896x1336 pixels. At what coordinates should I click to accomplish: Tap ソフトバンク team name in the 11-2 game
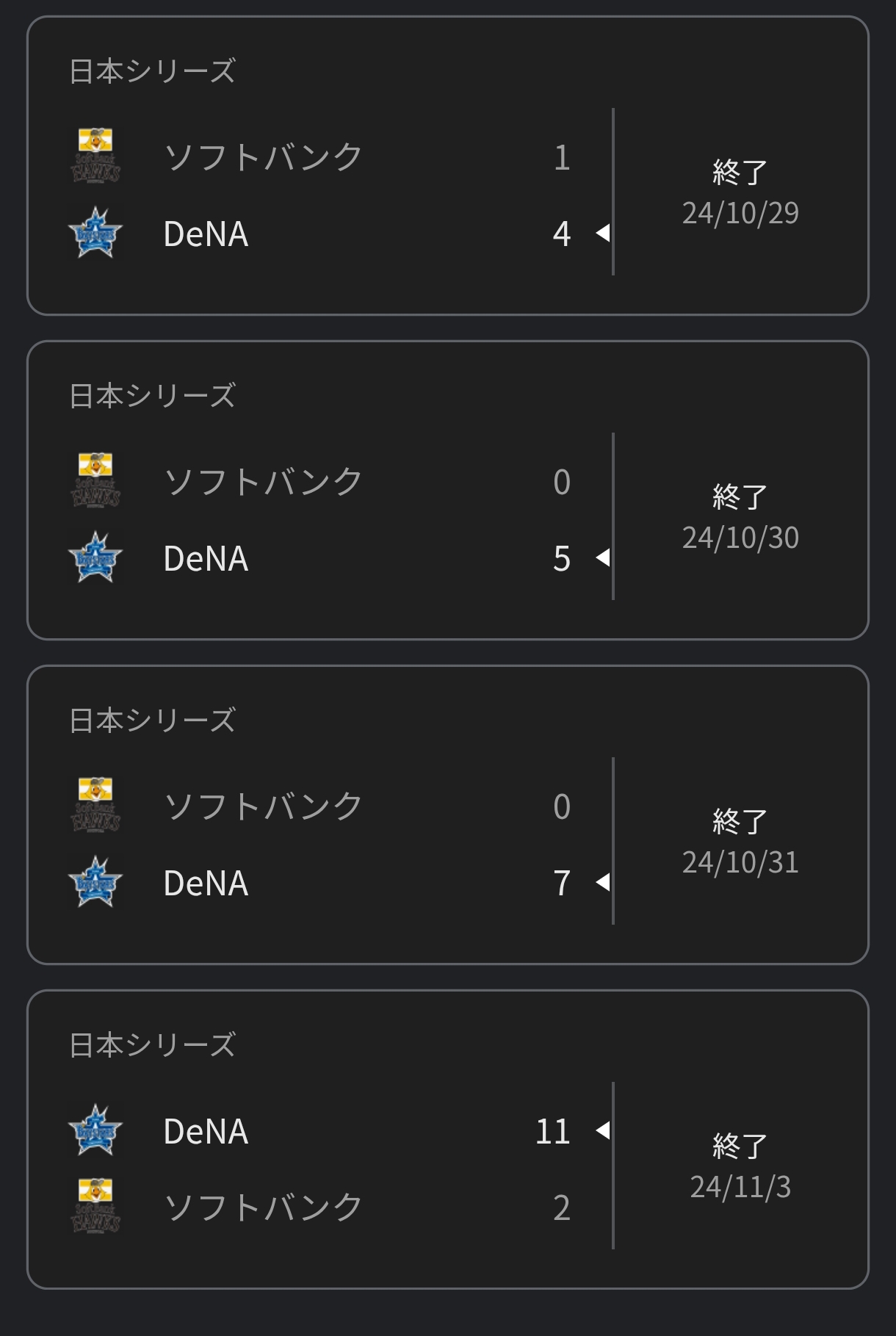[x=263, y=1207]
